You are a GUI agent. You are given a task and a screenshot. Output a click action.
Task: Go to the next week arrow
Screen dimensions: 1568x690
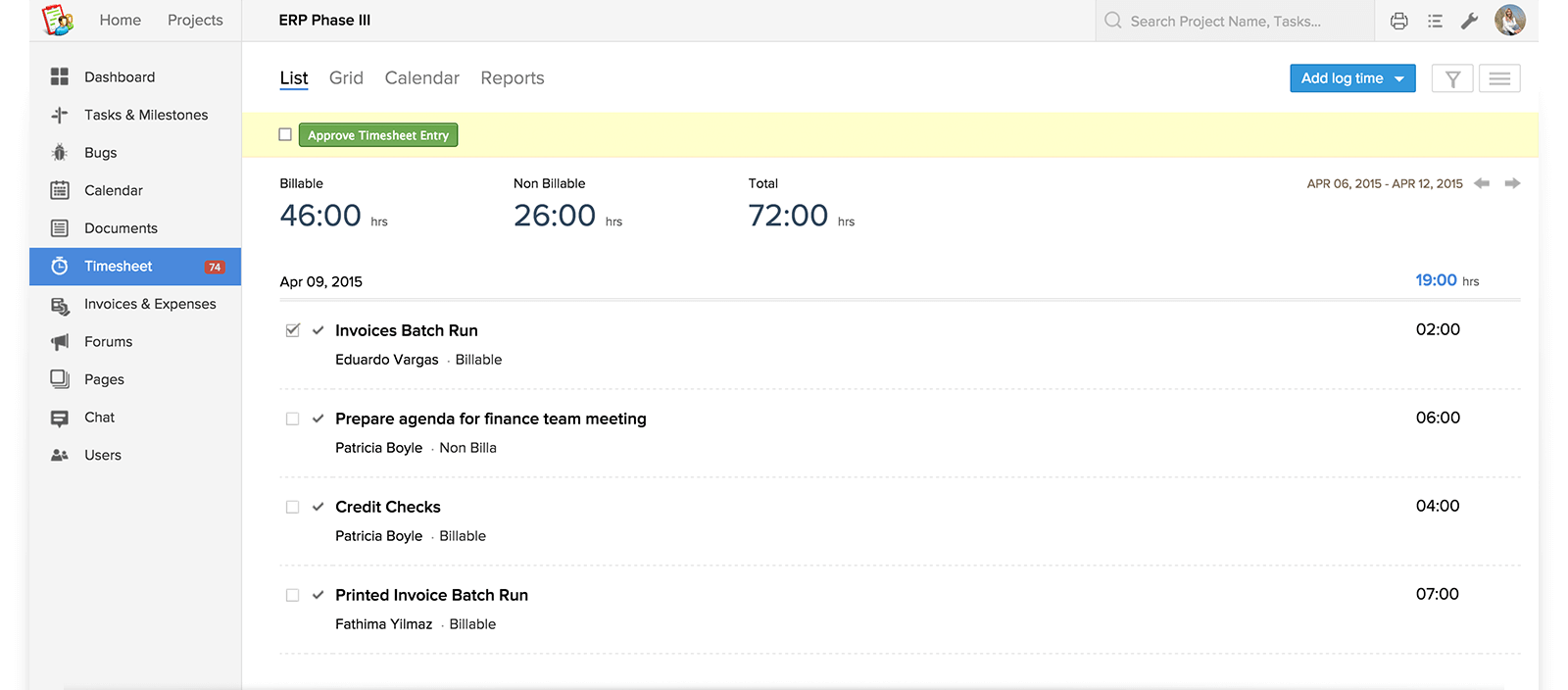click(1512, 183)
